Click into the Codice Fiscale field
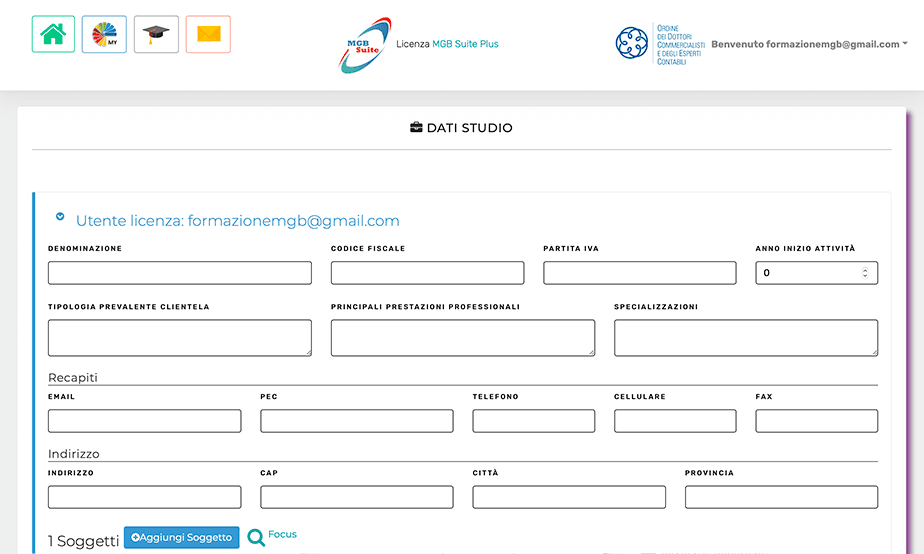Image resolution: width=924 pixels, height=554 pixels. pyautogui.click(x=427, y=273)
